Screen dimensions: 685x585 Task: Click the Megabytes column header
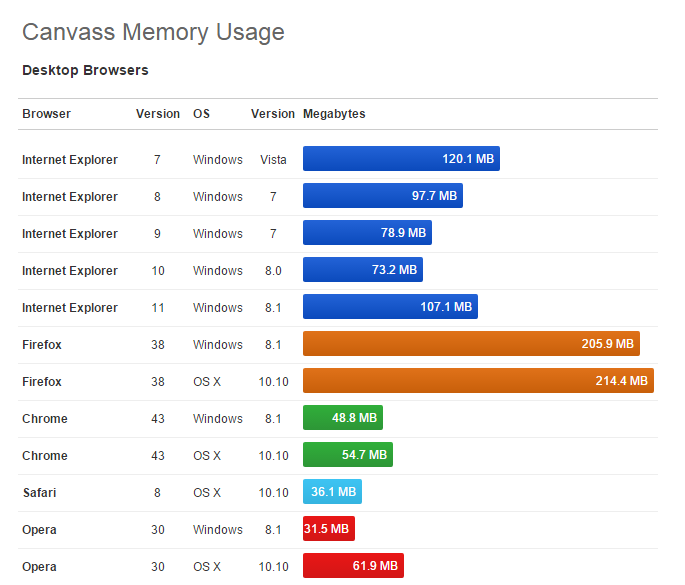click(334, 114)
